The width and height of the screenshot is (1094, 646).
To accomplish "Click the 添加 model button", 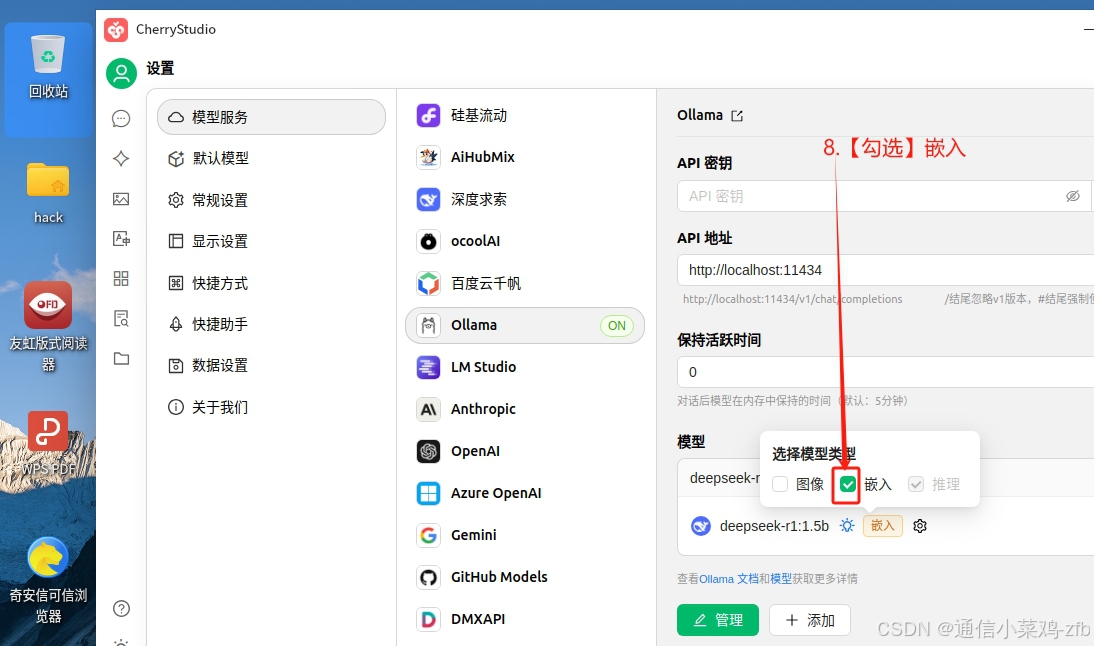I will (809, 619).
